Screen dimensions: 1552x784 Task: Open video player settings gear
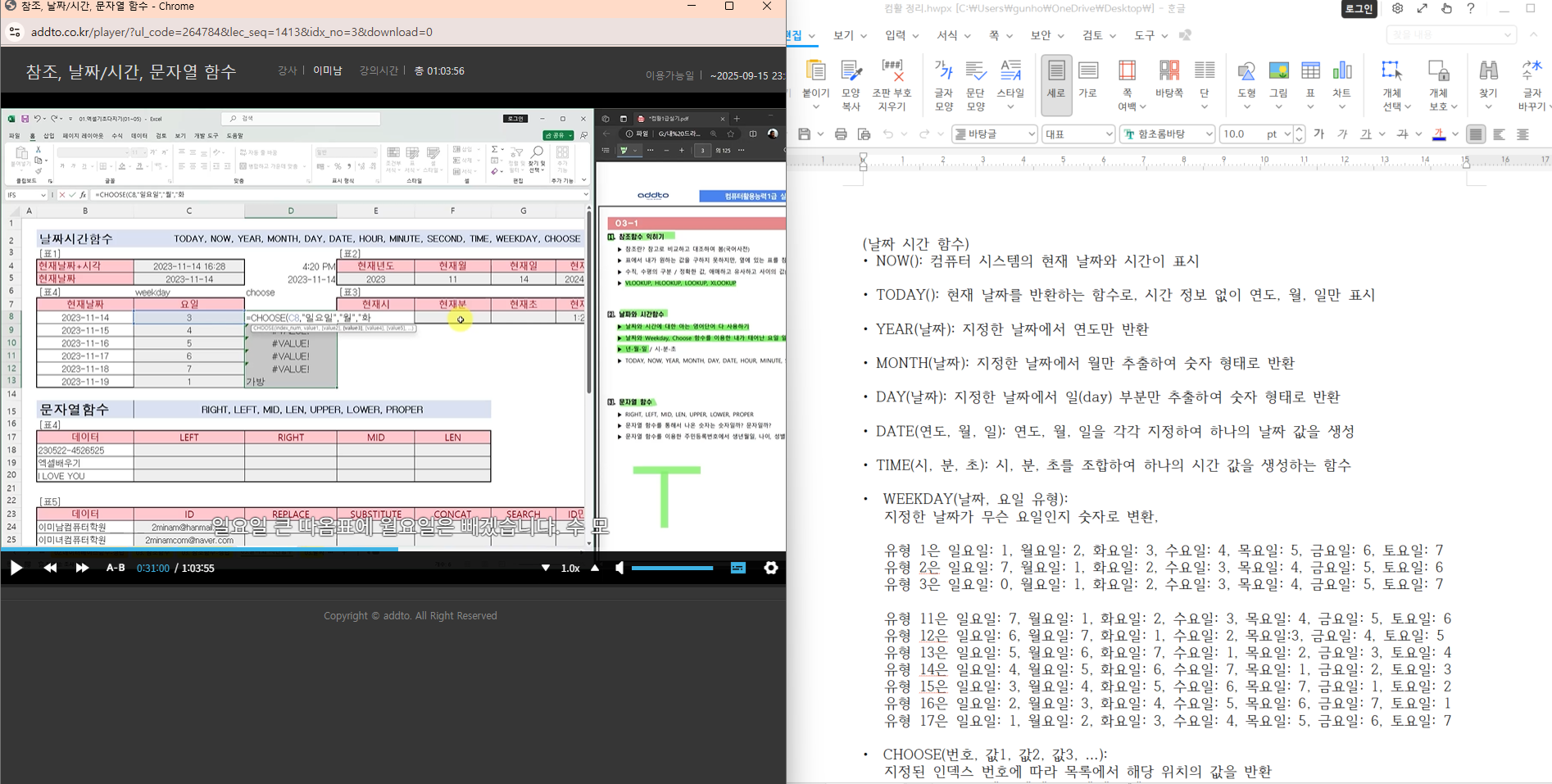click(770, 568)
